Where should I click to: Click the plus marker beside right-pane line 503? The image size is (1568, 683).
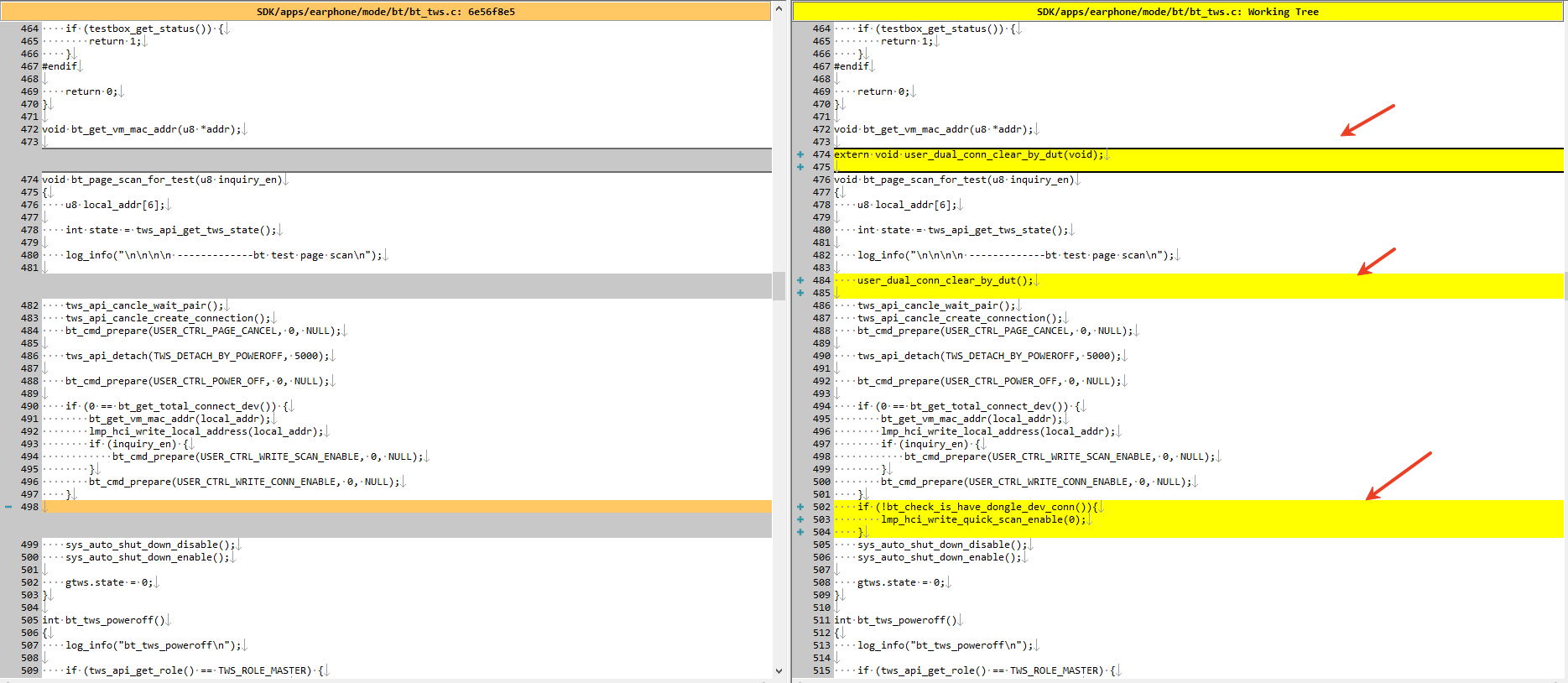tap(800, 519)
